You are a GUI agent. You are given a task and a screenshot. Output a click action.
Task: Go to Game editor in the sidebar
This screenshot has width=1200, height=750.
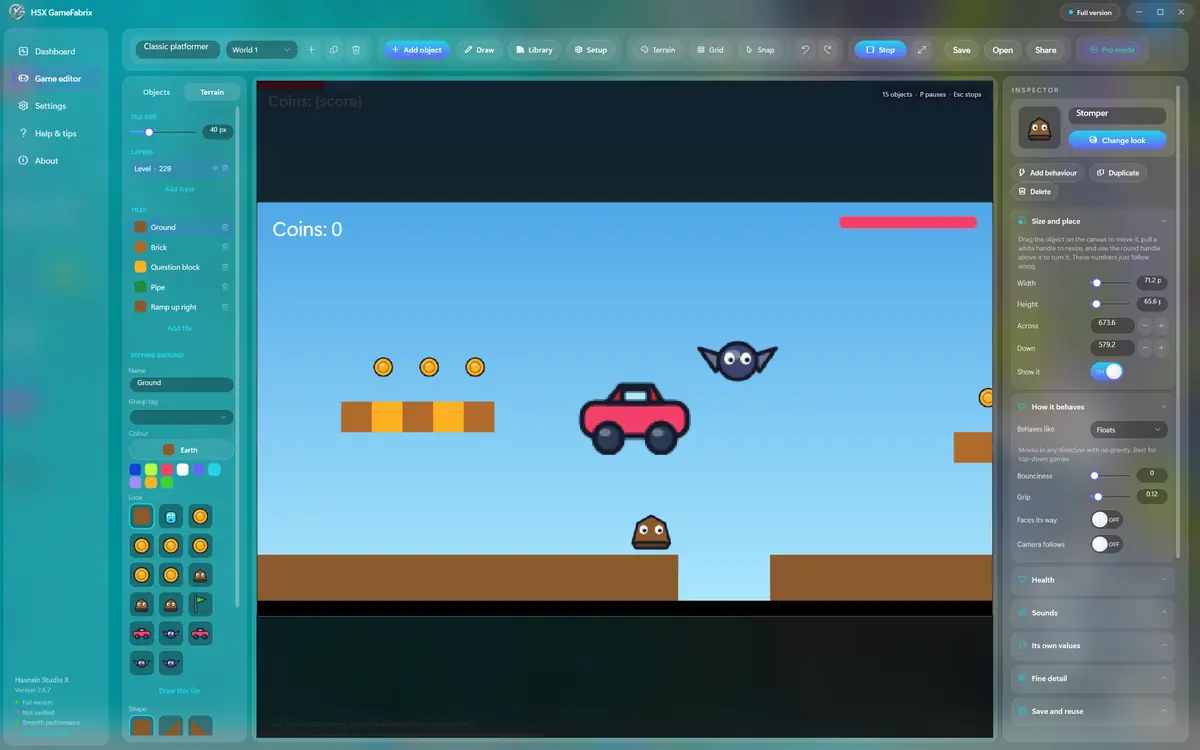click(x=58, y=78)
